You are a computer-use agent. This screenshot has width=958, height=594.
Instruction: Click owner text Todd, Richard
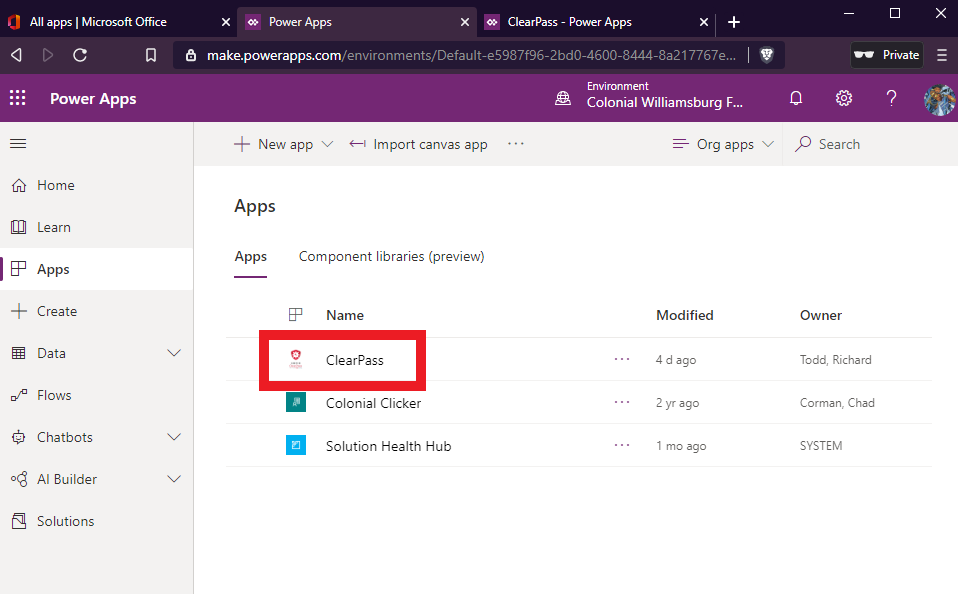[x=835, y=360]
